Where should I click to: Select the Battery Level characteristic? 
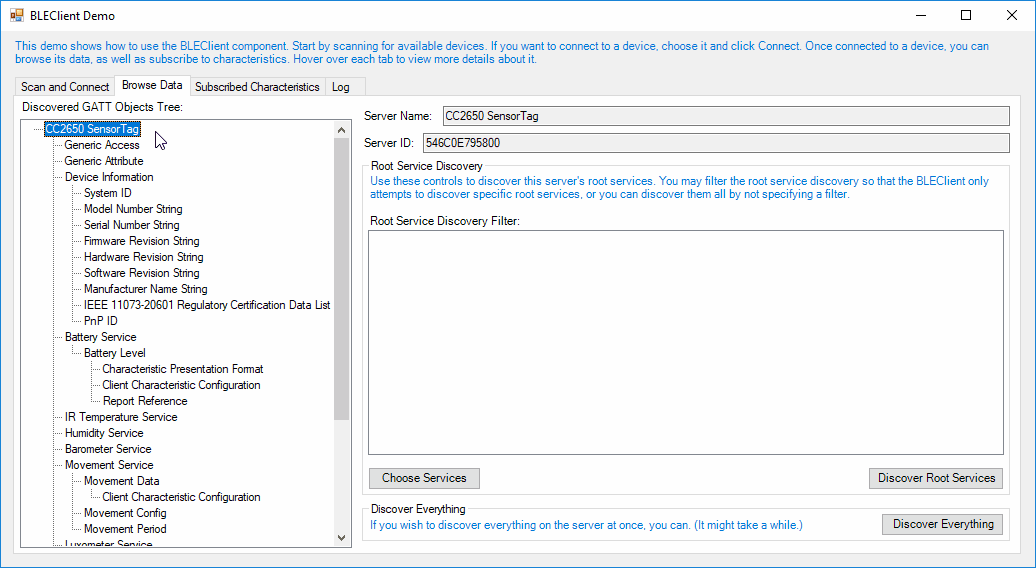[114, 353]
